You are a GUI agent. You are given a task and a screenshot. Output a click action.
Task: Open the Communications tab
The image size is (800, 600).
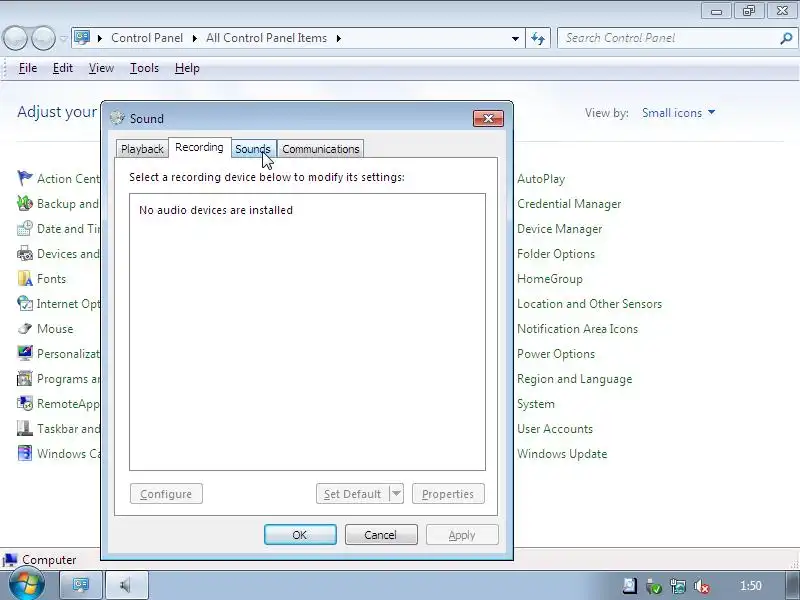[x=320, y=149]
